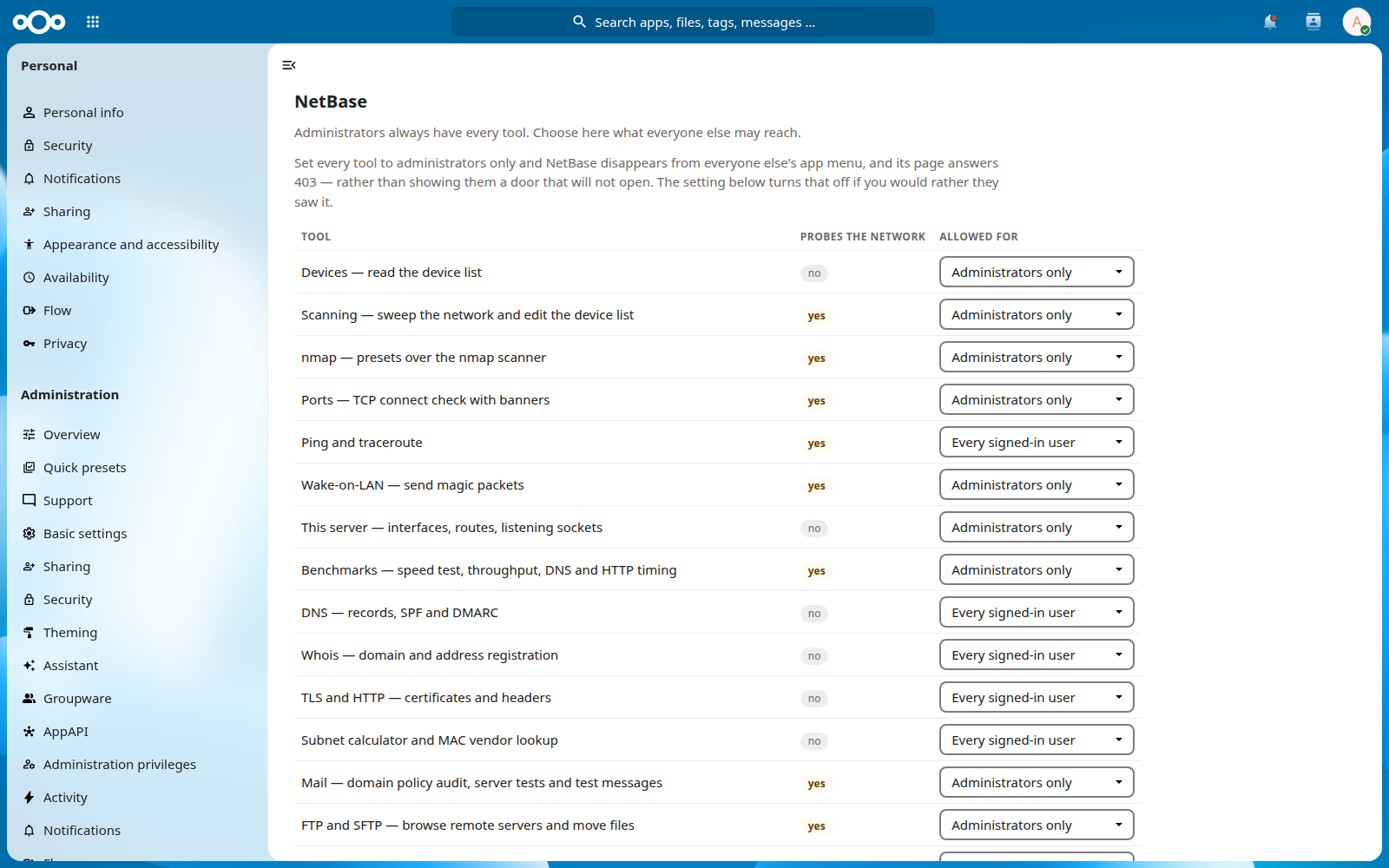Open the user avatar menu
1389x868 pixels.
point(1356,22)
